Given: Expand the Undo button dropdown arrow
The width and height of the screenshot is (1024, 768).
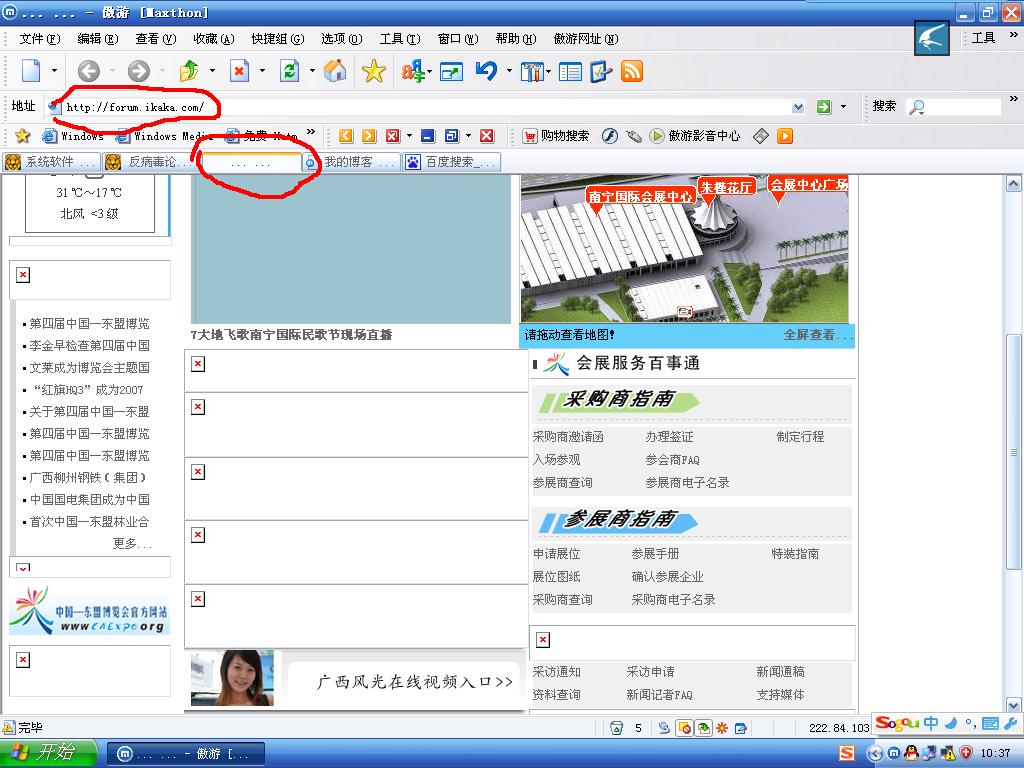Looking at the screenshot, I should coord(509,71).
